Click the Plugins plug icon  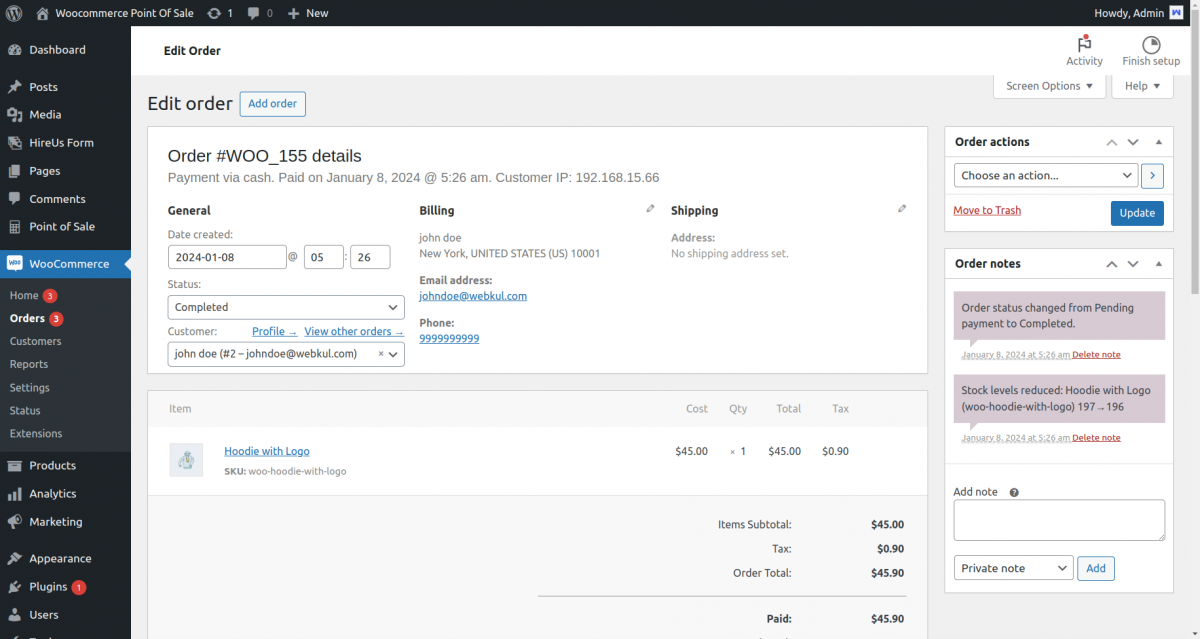(15, 587)
